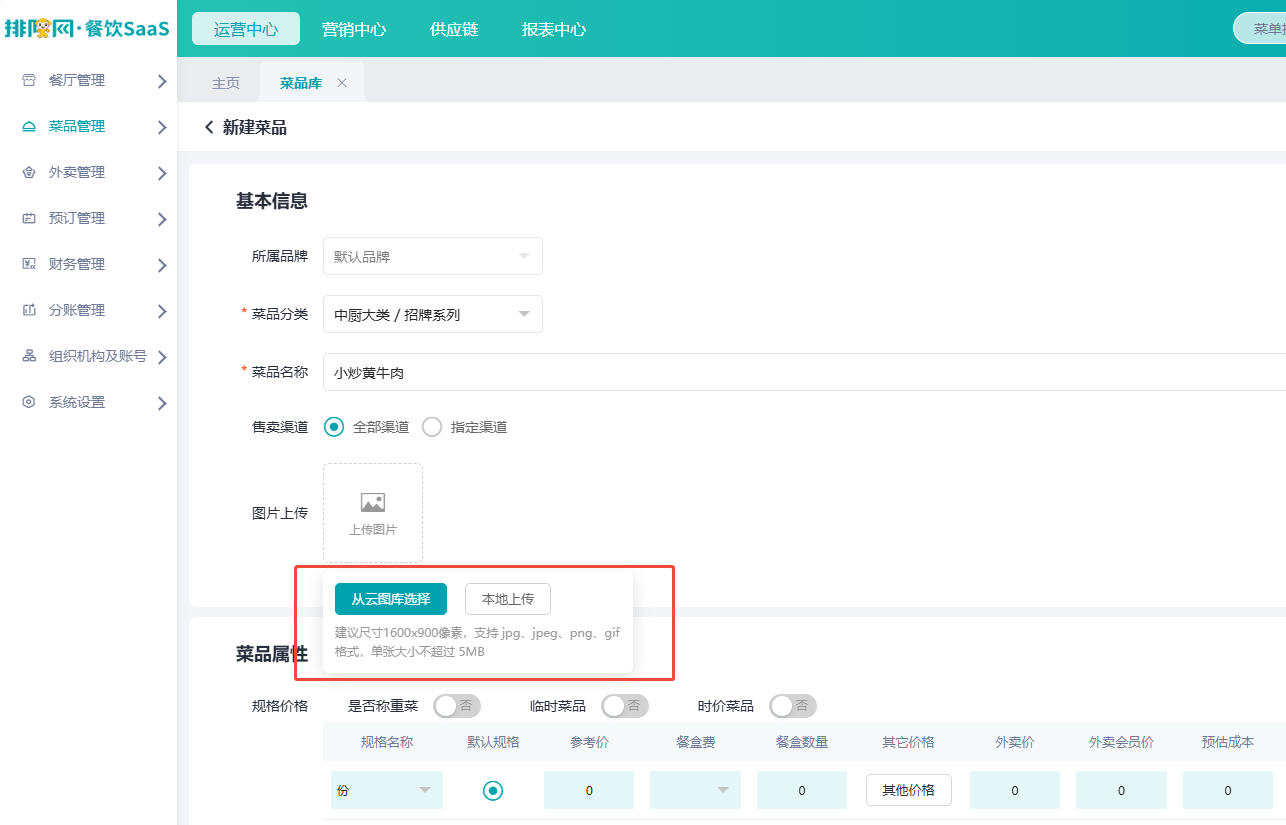The height and width of the screenshot is (825, 1286).
Task: Select 默认规格 radio for 份 row
Action: point(493,790)
